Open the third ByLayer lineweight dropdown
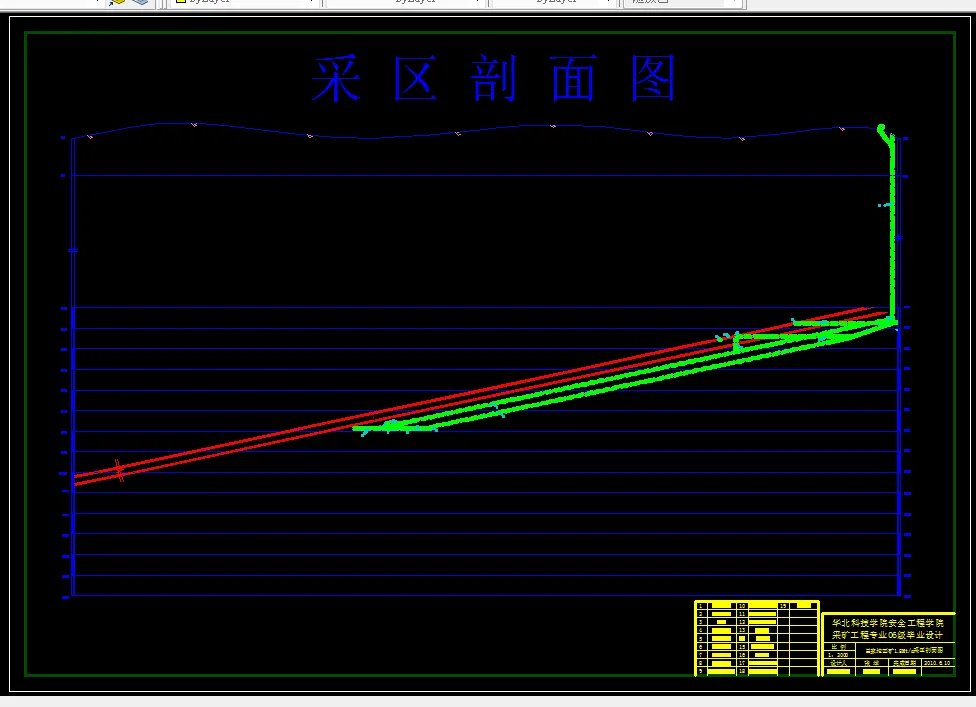Screen dimensions: 976x707 (554, 2)
